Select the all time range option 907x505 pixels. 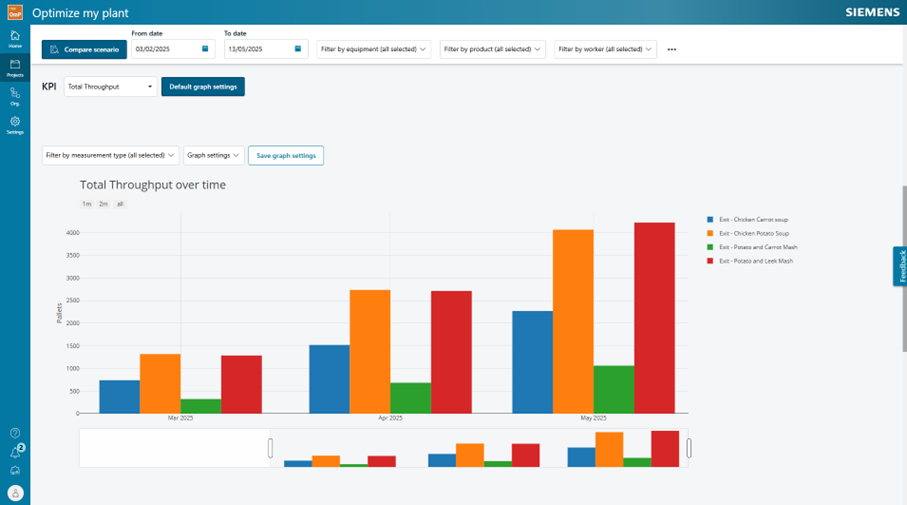pos(120,204)
